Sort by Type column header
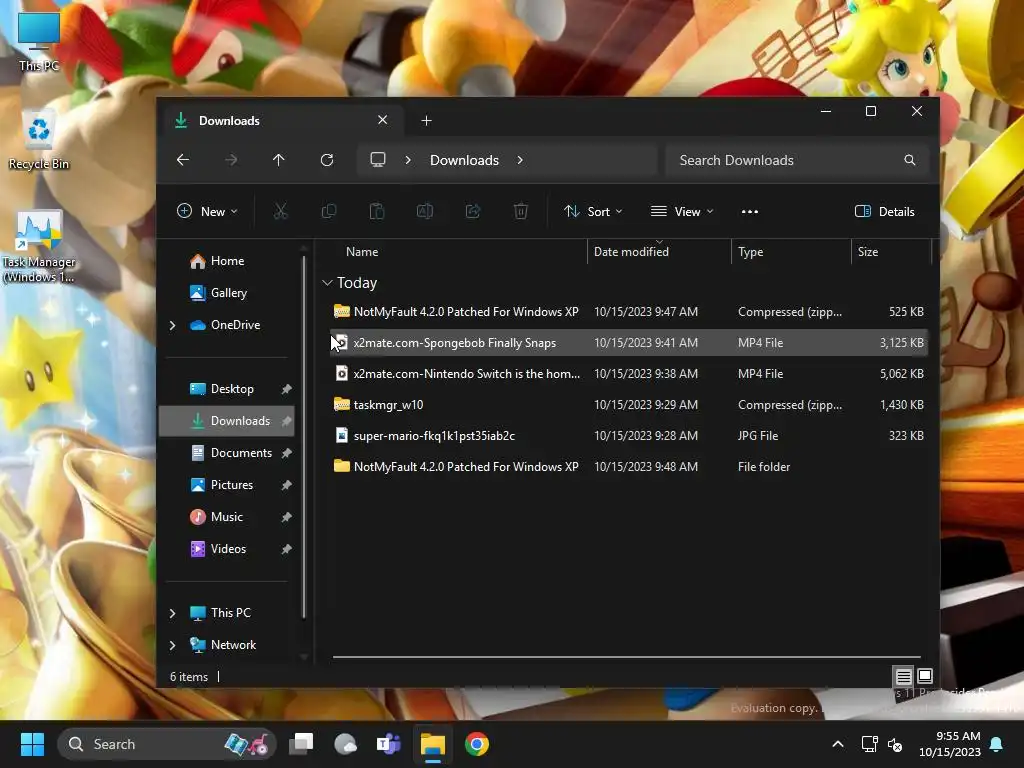The height and width of the screenshot is (768, 1024). click(x=791, y=252)
